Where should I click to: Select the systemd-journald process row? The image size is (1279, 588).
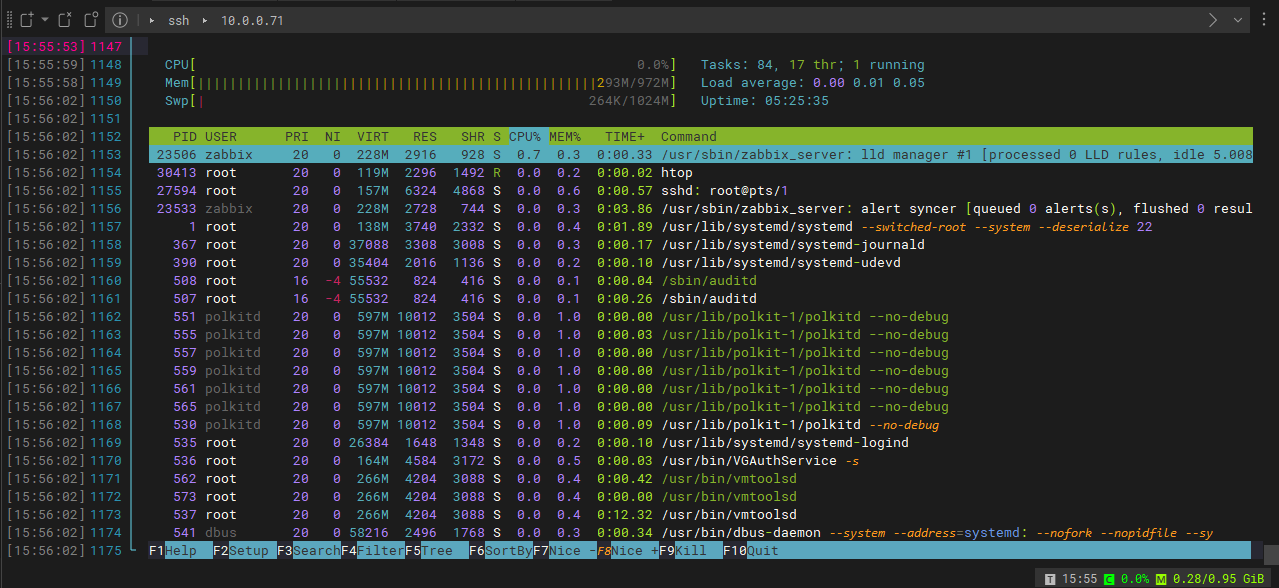tap(700, 245)
